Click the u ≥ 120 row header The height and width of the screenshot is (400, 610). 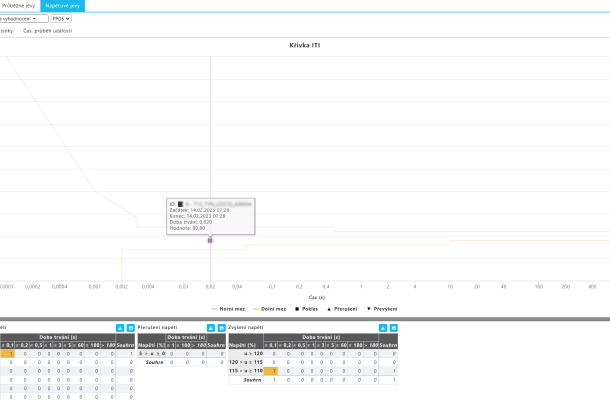[x=246, y=353]
